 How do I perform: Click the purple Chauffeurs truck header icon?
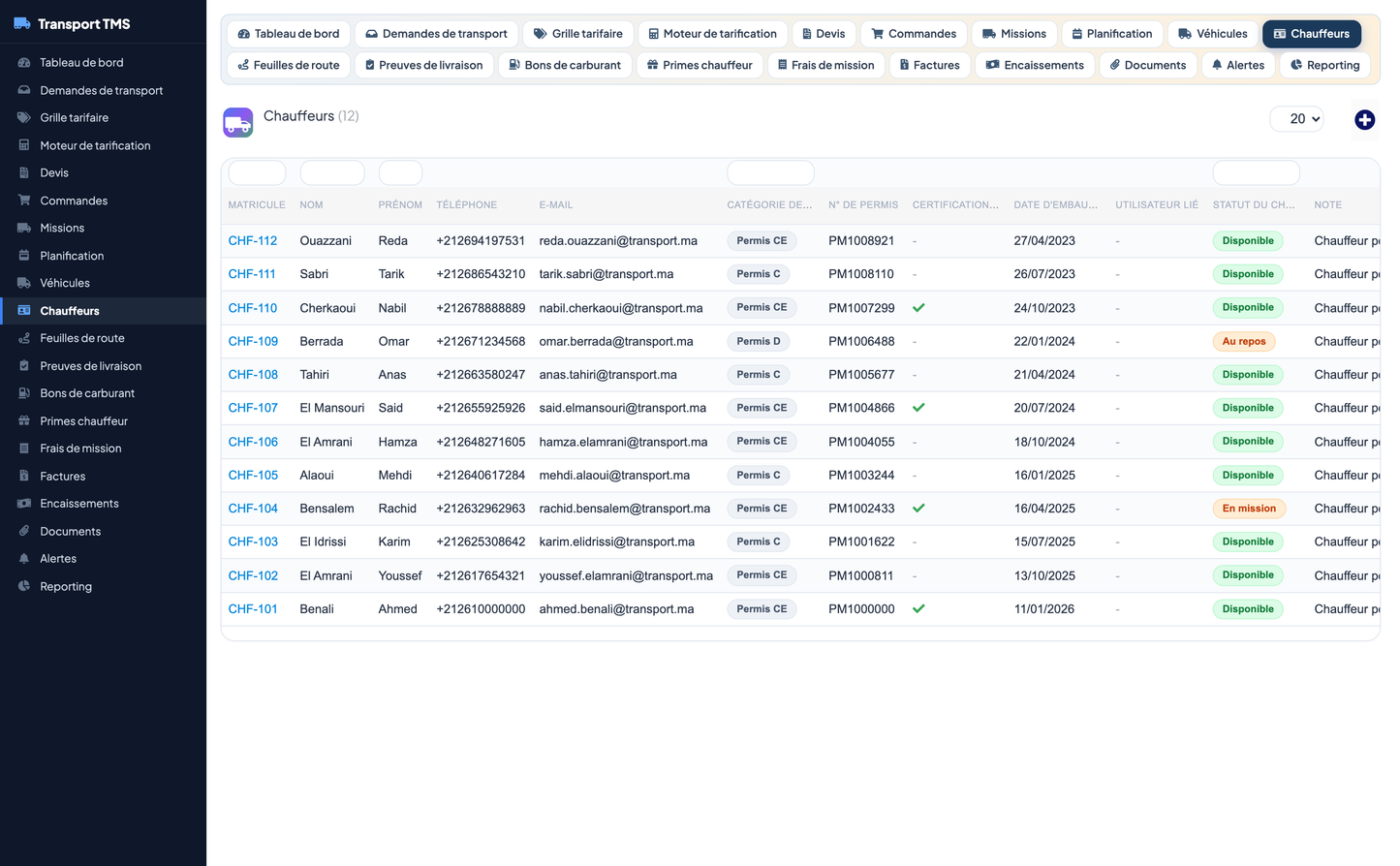point(238,122)
